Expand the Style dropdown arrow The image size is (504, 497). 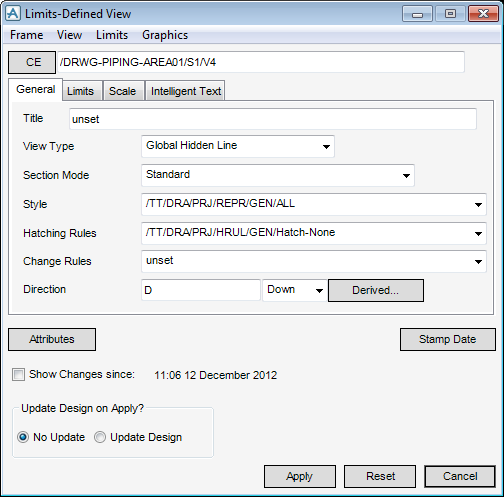click(x=478, y=205)
